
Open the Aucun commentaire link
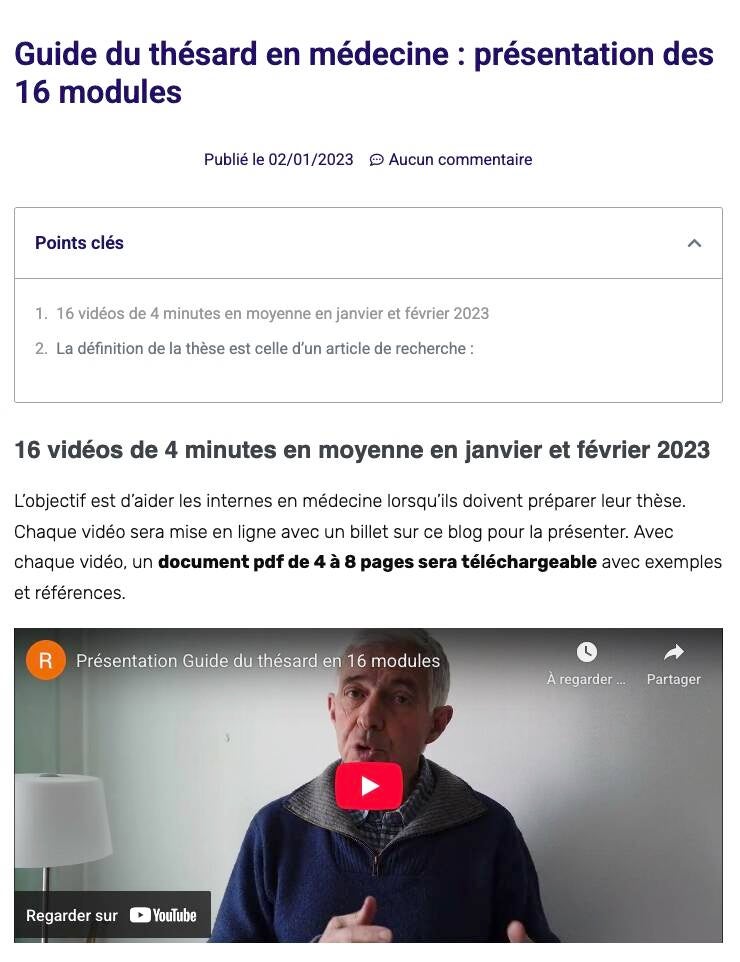460,160
